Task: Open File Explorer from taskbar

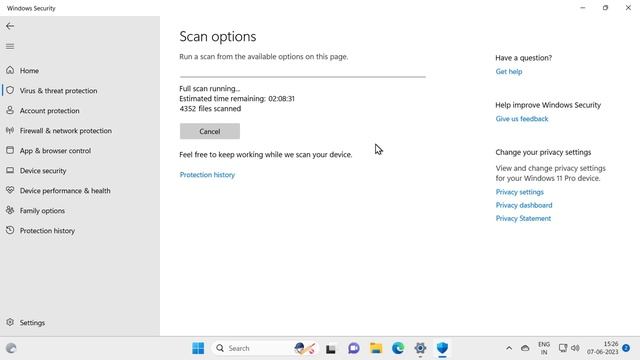Action: coord(376,348)
